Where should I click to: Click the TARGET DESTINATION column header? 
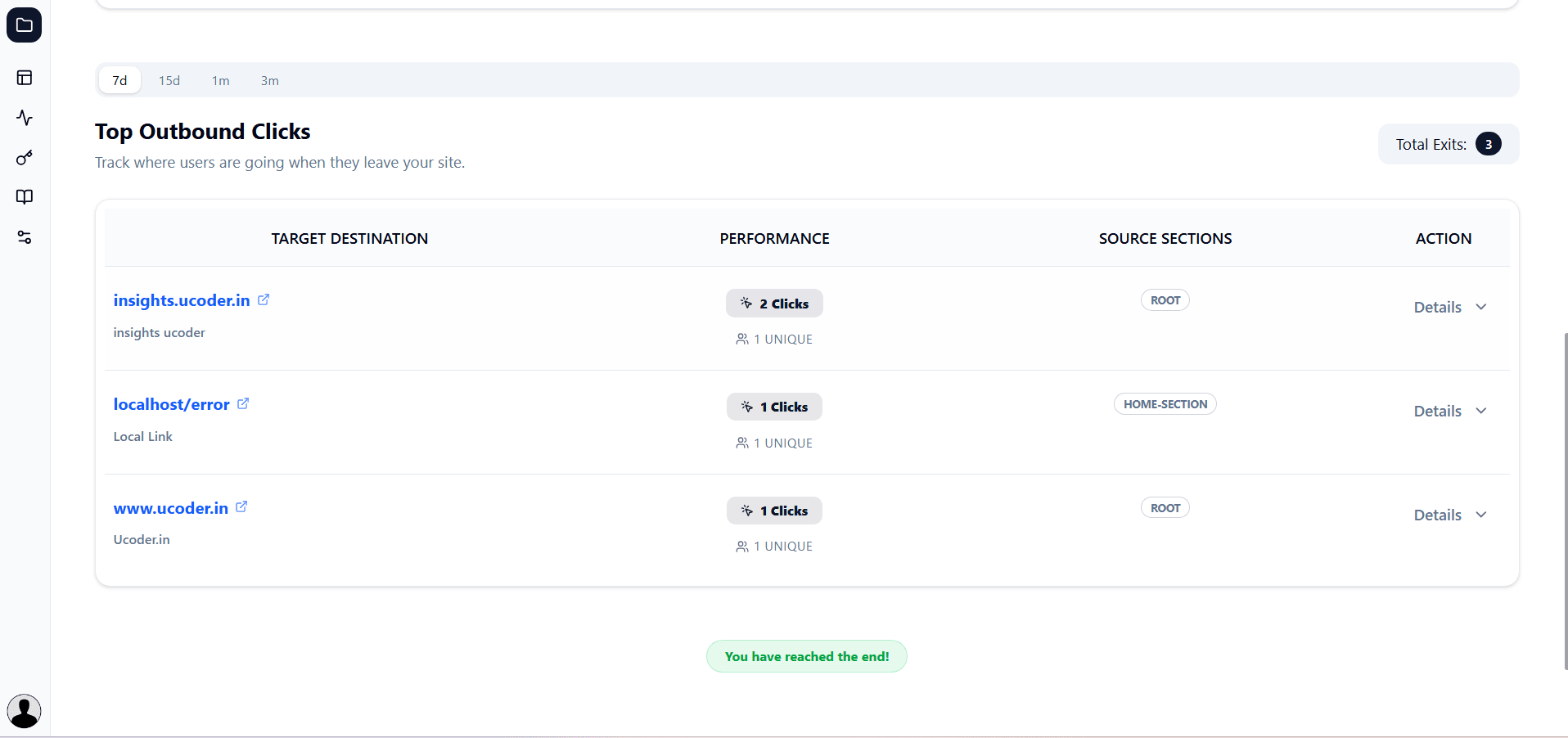(x=349, y=238)
